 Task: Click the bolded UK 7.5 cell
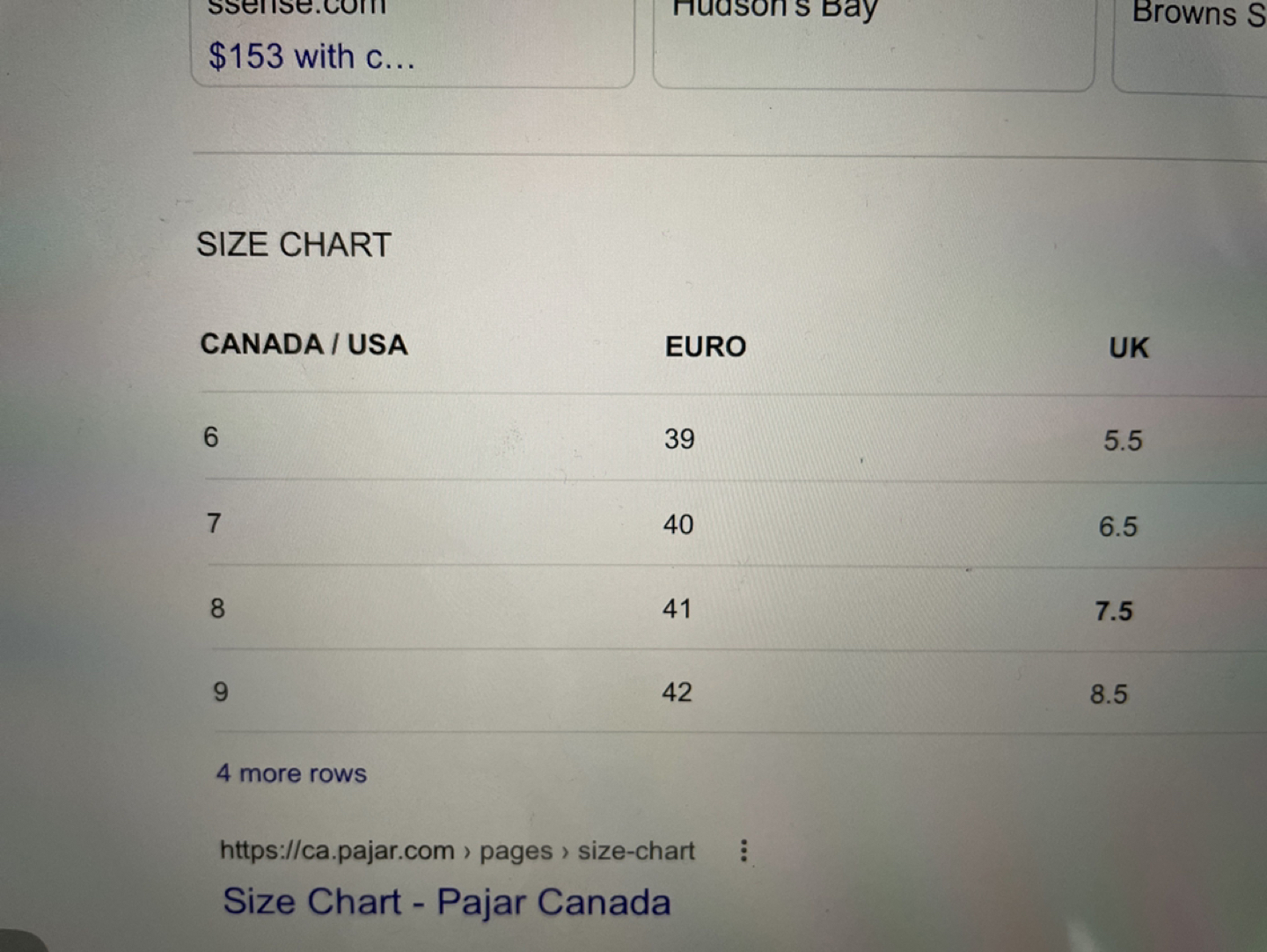pyautogui.click(x=1114, y=611)
